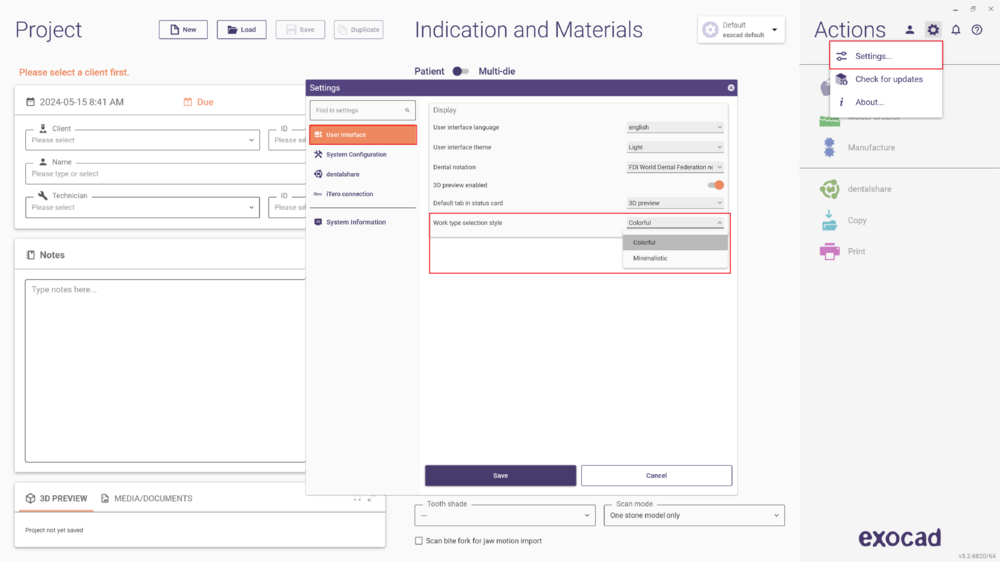Choose Minimalistic option in list

click(x=675, y=258)
